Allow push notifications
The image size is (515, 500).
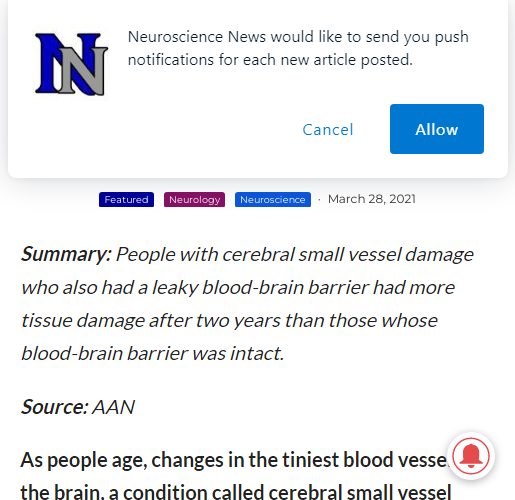tap(437, 129)
